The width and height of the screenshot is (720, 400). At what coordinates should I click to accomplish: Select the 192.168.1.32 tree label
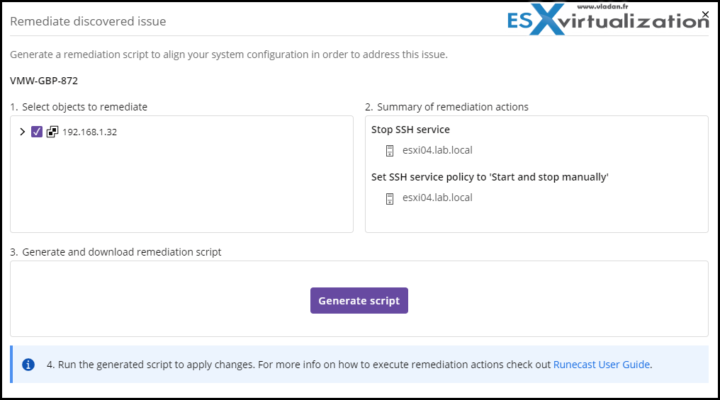tap(90, 132)
